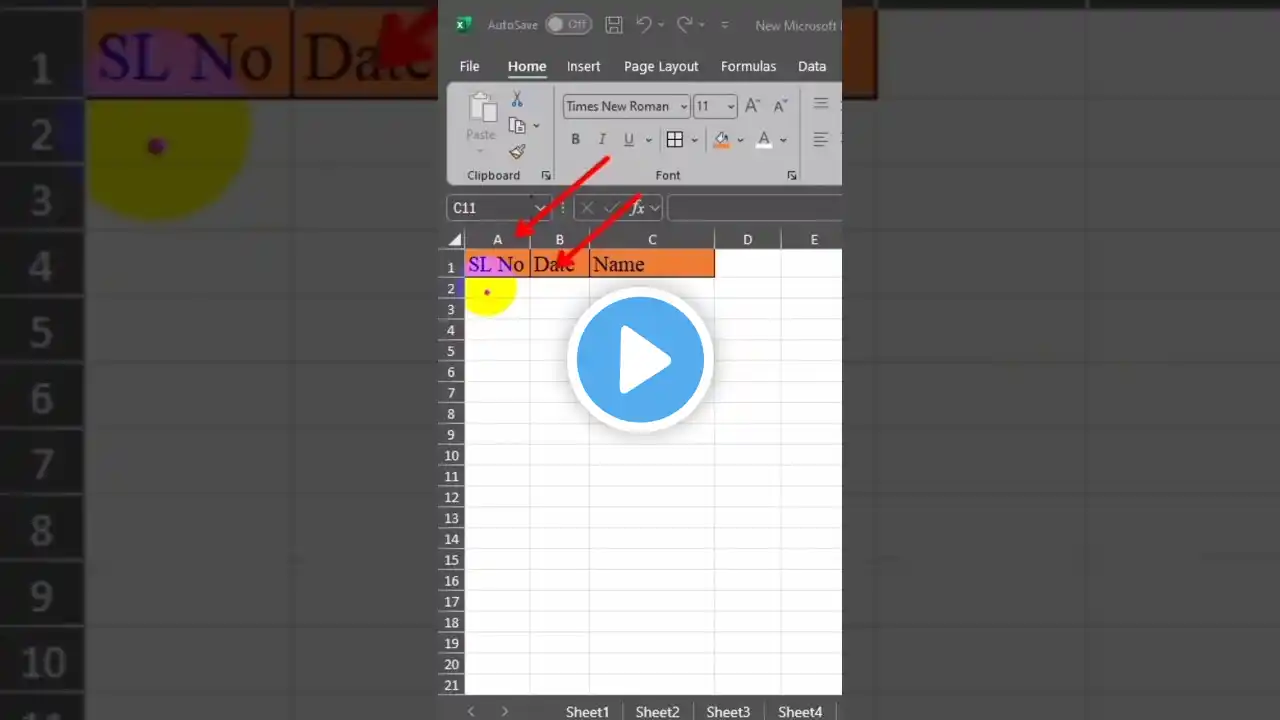Image resolution: width=1280 pixels, height=720 pixels.
Task: Click the align left lines icon
Action: 821,140
